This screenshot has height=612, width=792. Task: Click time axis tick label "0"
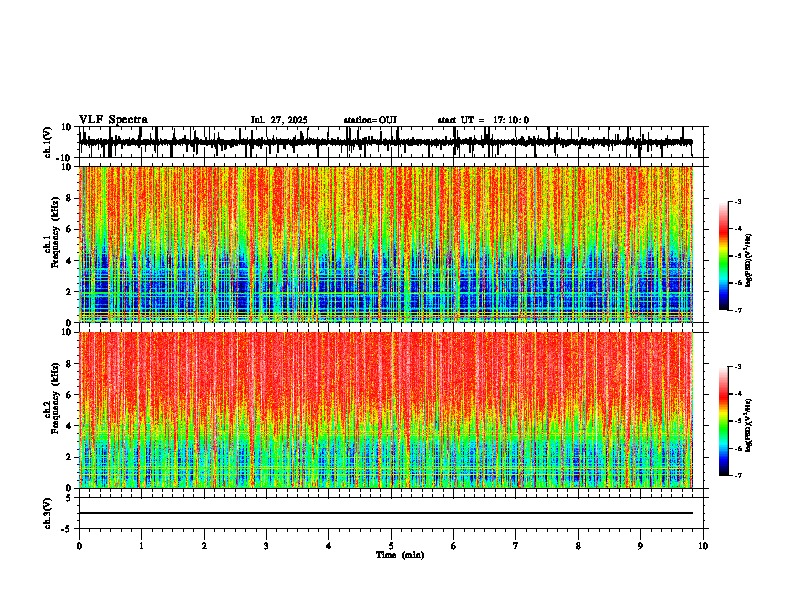pyautogui.click(x=79, y=546)
